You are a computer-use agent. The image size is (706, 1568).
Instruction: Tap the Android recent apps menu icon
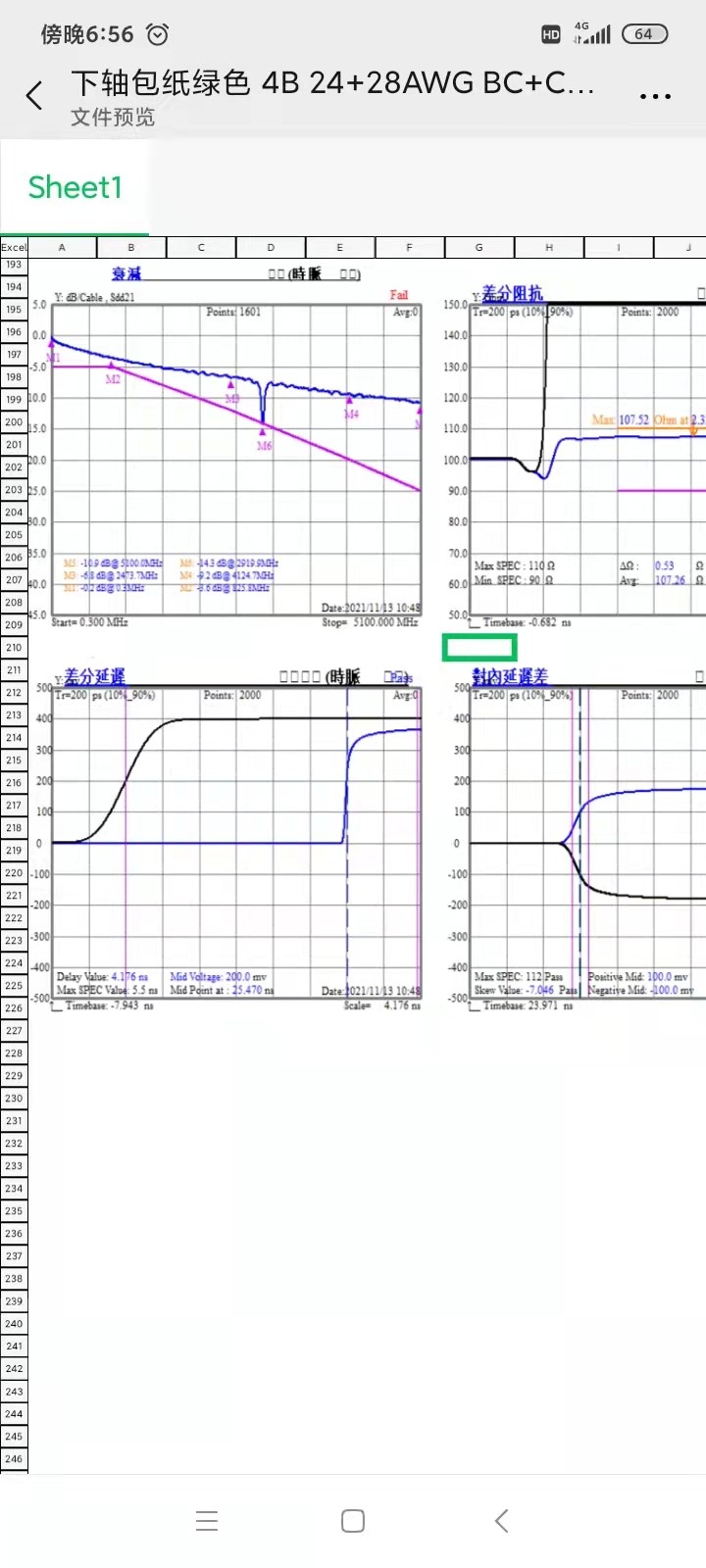[207, 1521]
